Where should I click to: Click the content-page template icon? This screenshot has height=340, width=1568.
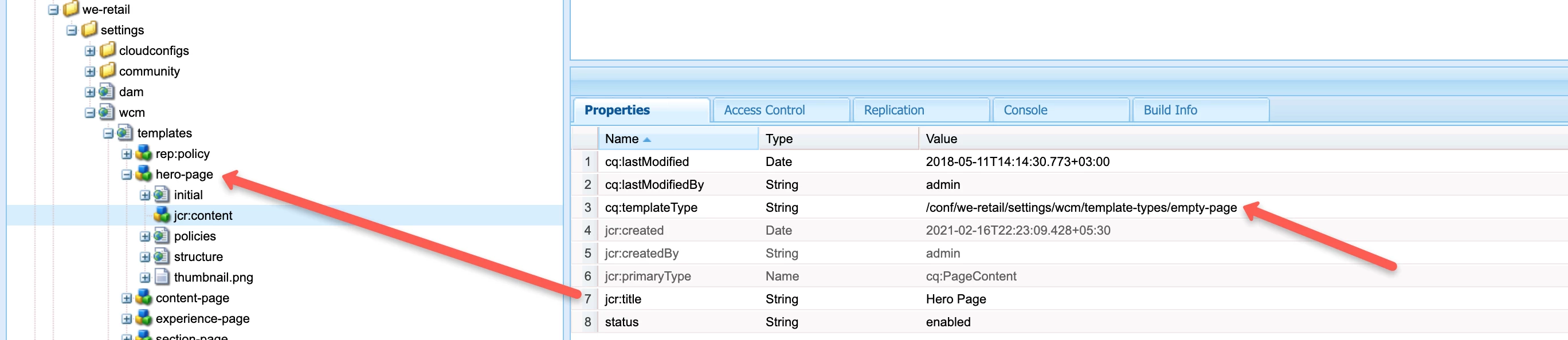point(144,298)
